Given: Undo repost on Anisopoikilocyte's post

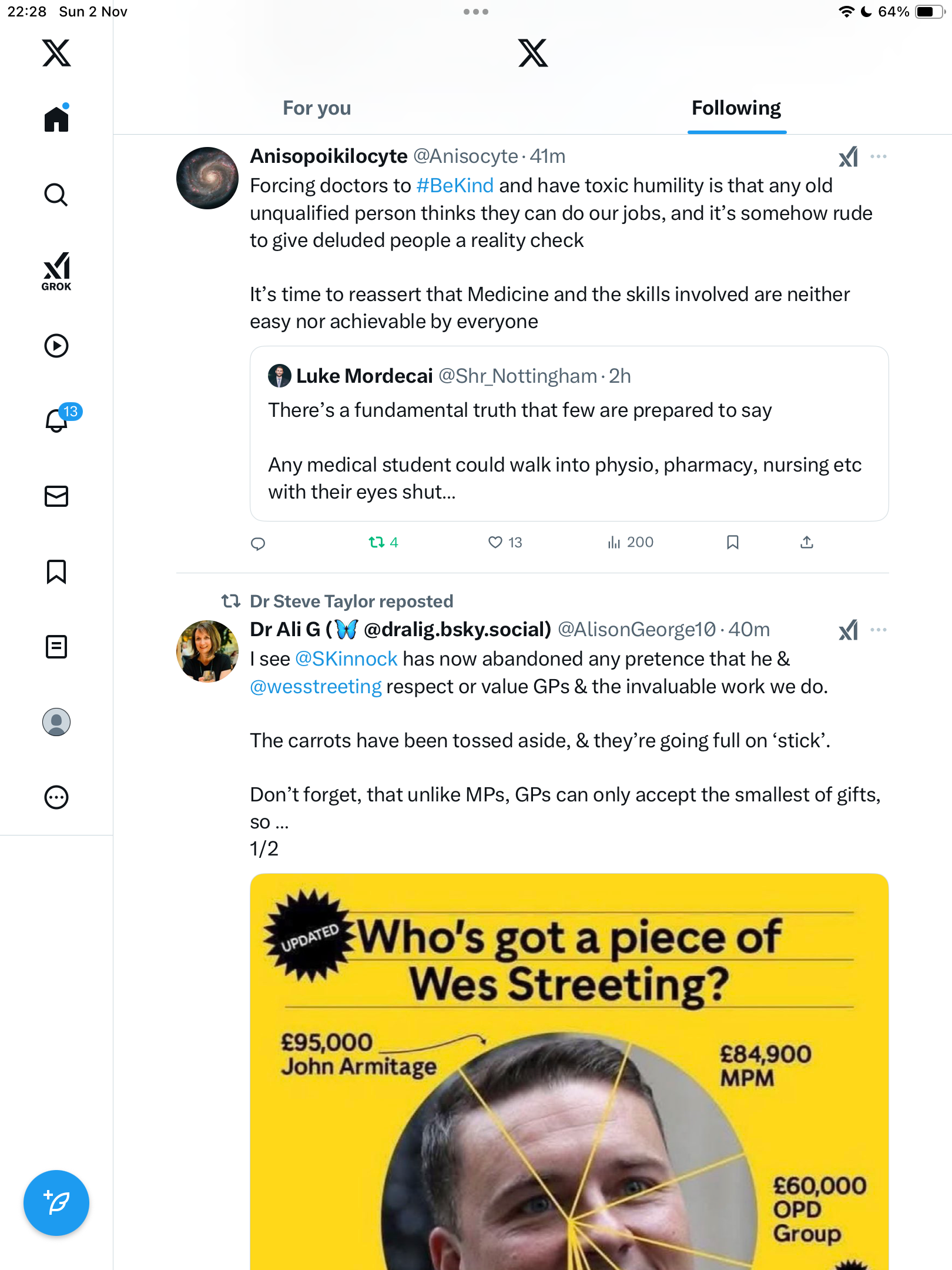Looking at the screenshot, I should pos(377,542).
